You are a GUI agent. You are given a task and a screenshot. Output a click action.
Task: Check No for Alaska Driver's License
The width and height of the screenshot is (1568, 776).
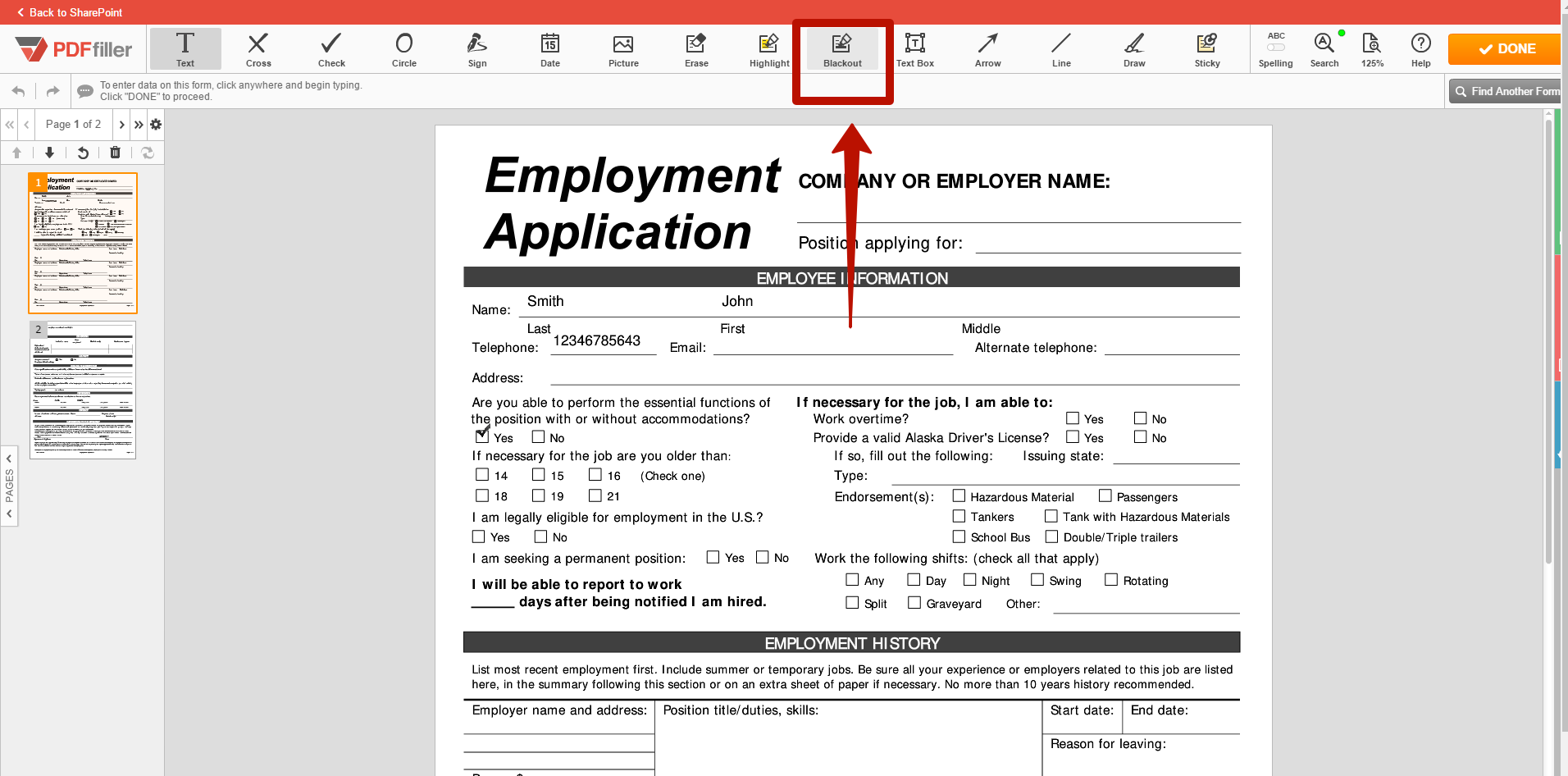(1141, 437)
